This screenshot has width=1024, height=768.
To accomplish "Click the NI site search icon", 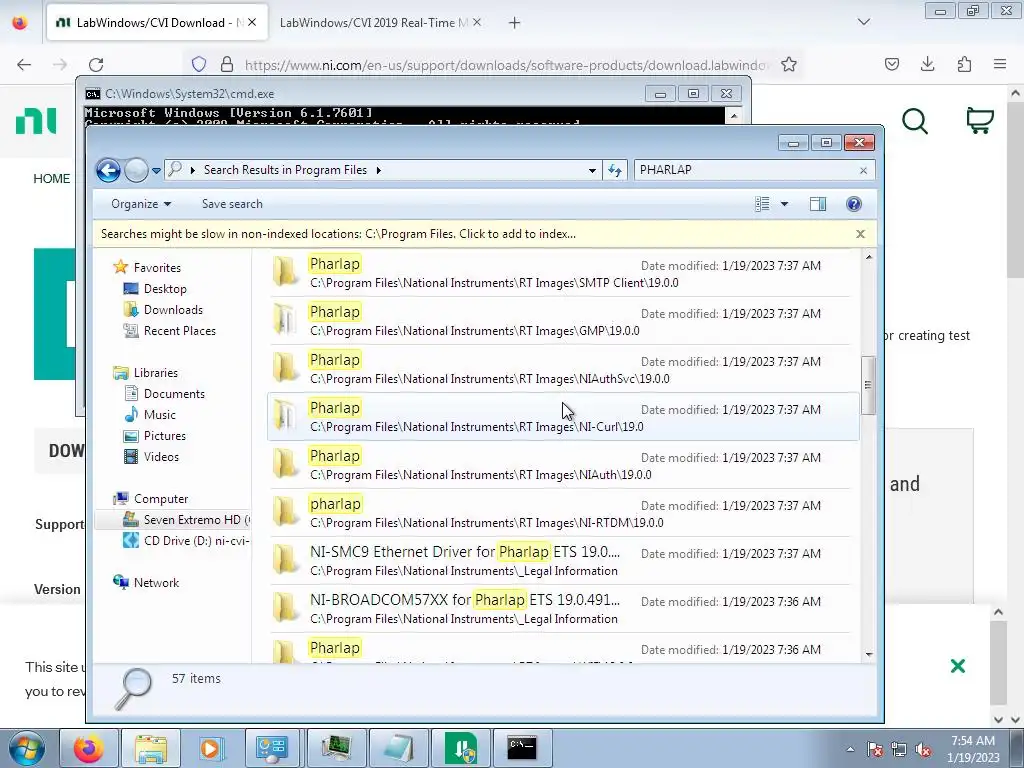I will (x=914, y=121).
